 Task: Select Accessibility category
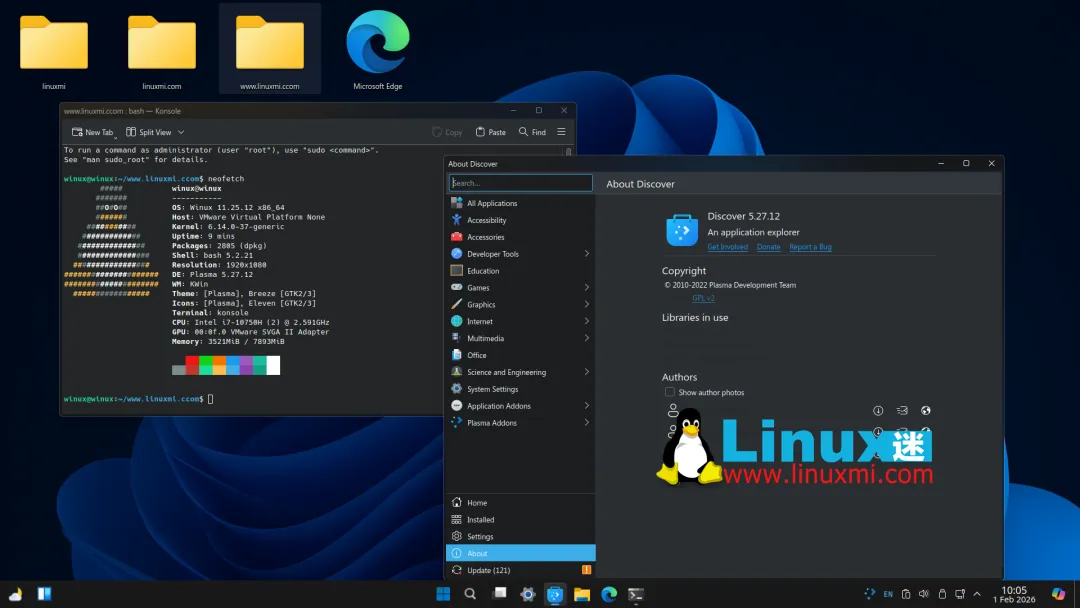(x=520, y=220)
